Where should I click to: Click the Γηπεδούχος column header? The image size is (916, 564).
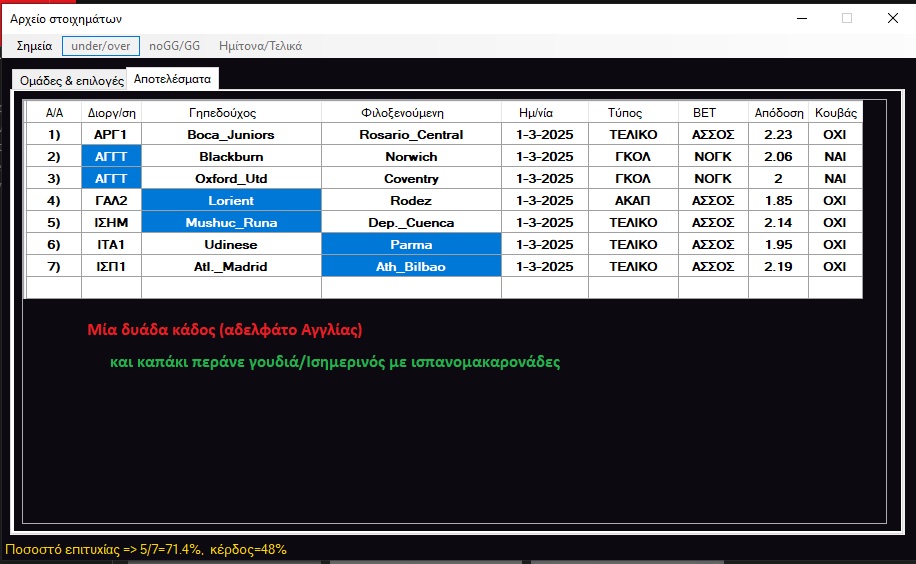point(231,112)
